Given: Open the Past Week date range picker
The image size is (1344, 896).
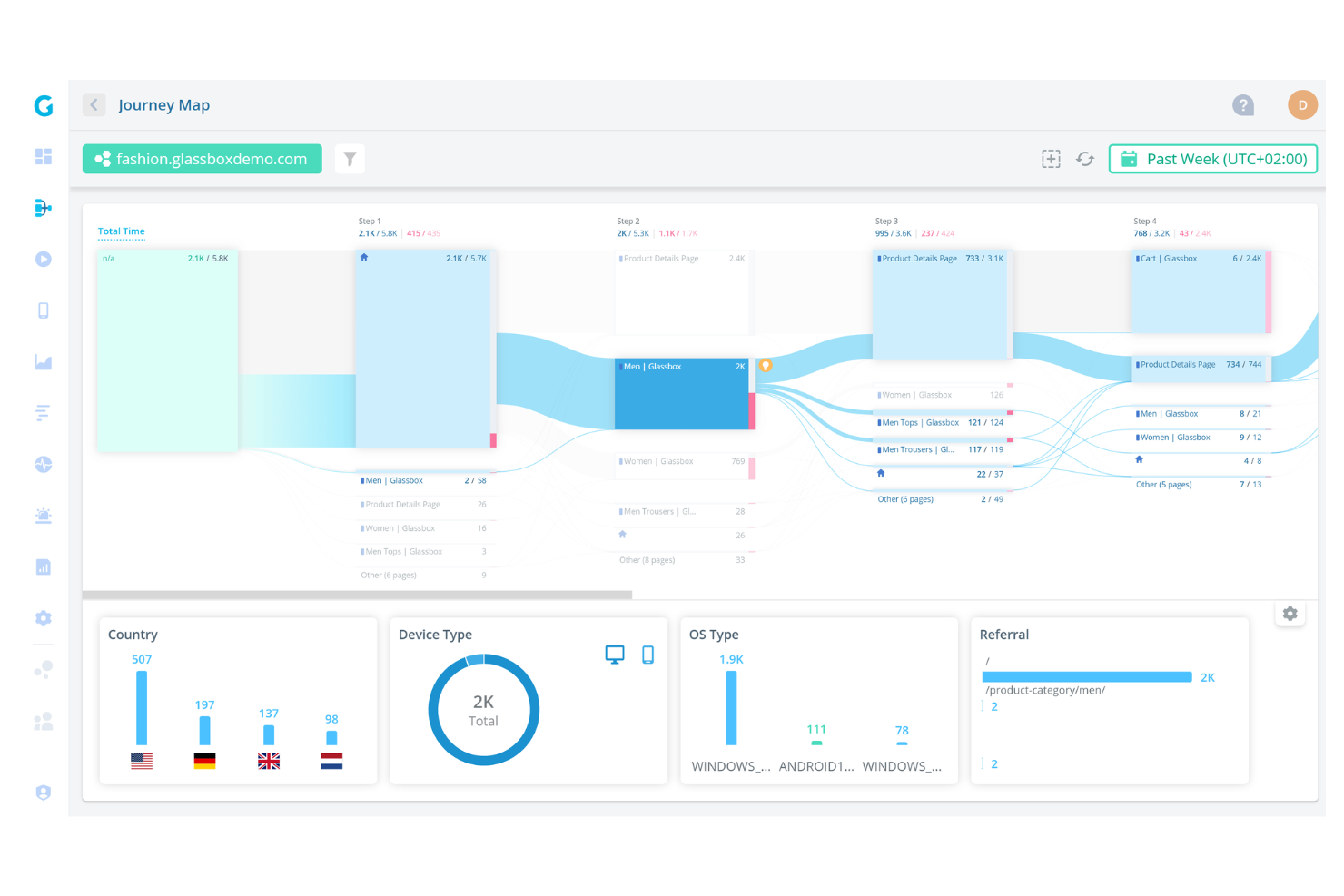Looking at the screenshot, I should tap(1213, 158).
